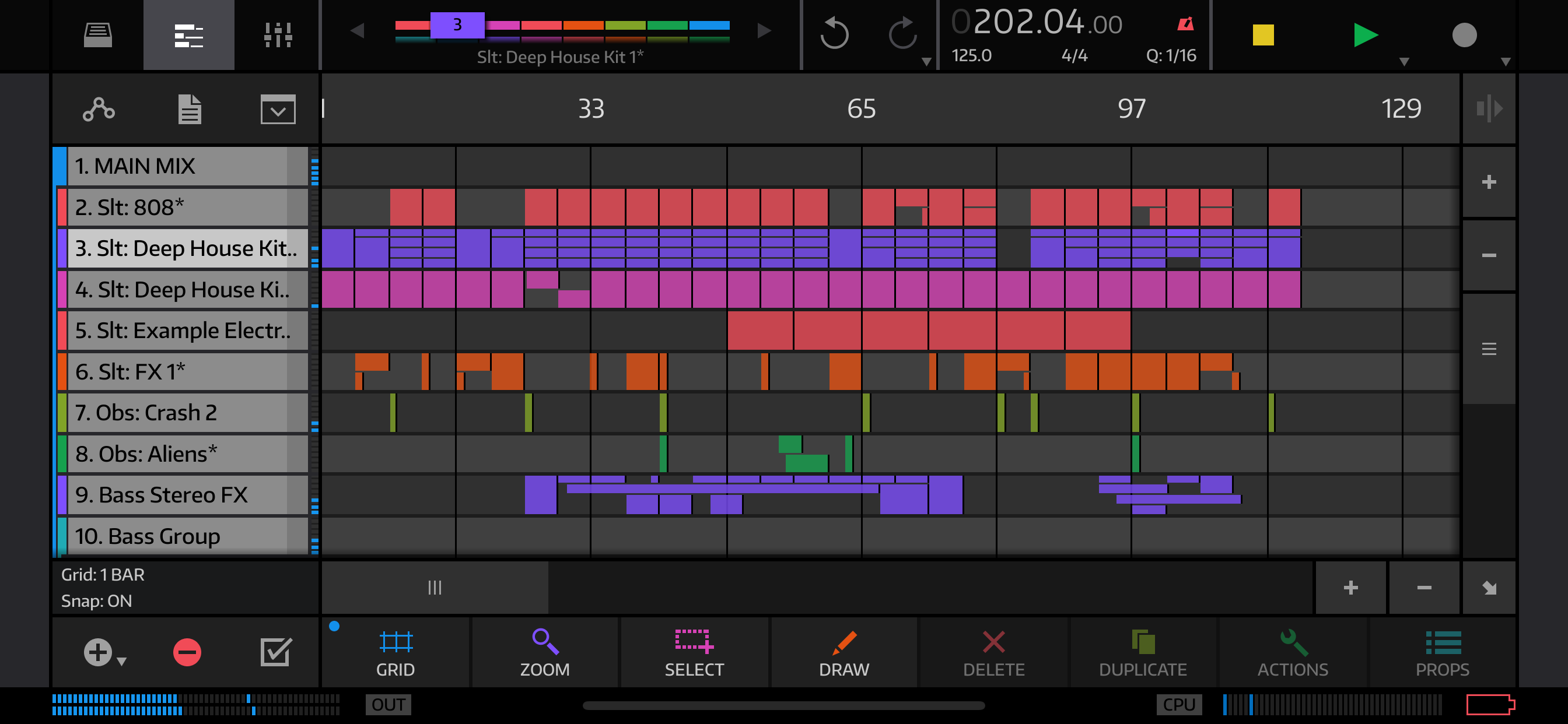
Task: Select the 8. Obs: Aliens* track
Action: pos(187,454)
